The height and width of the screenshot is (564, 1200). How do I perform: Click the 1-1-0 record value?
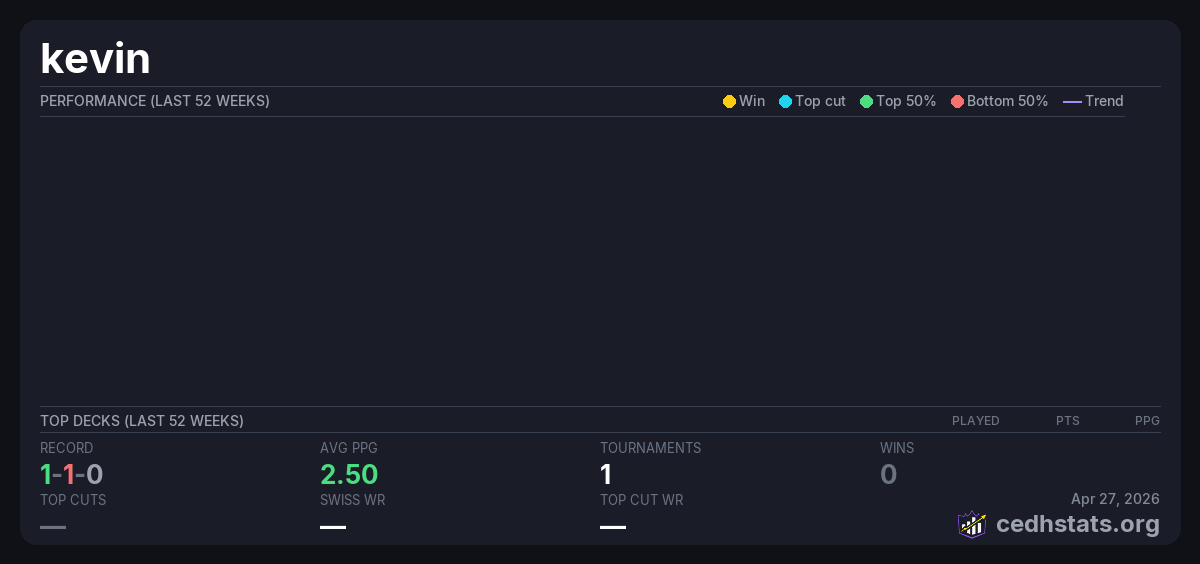tap(72, 474)
